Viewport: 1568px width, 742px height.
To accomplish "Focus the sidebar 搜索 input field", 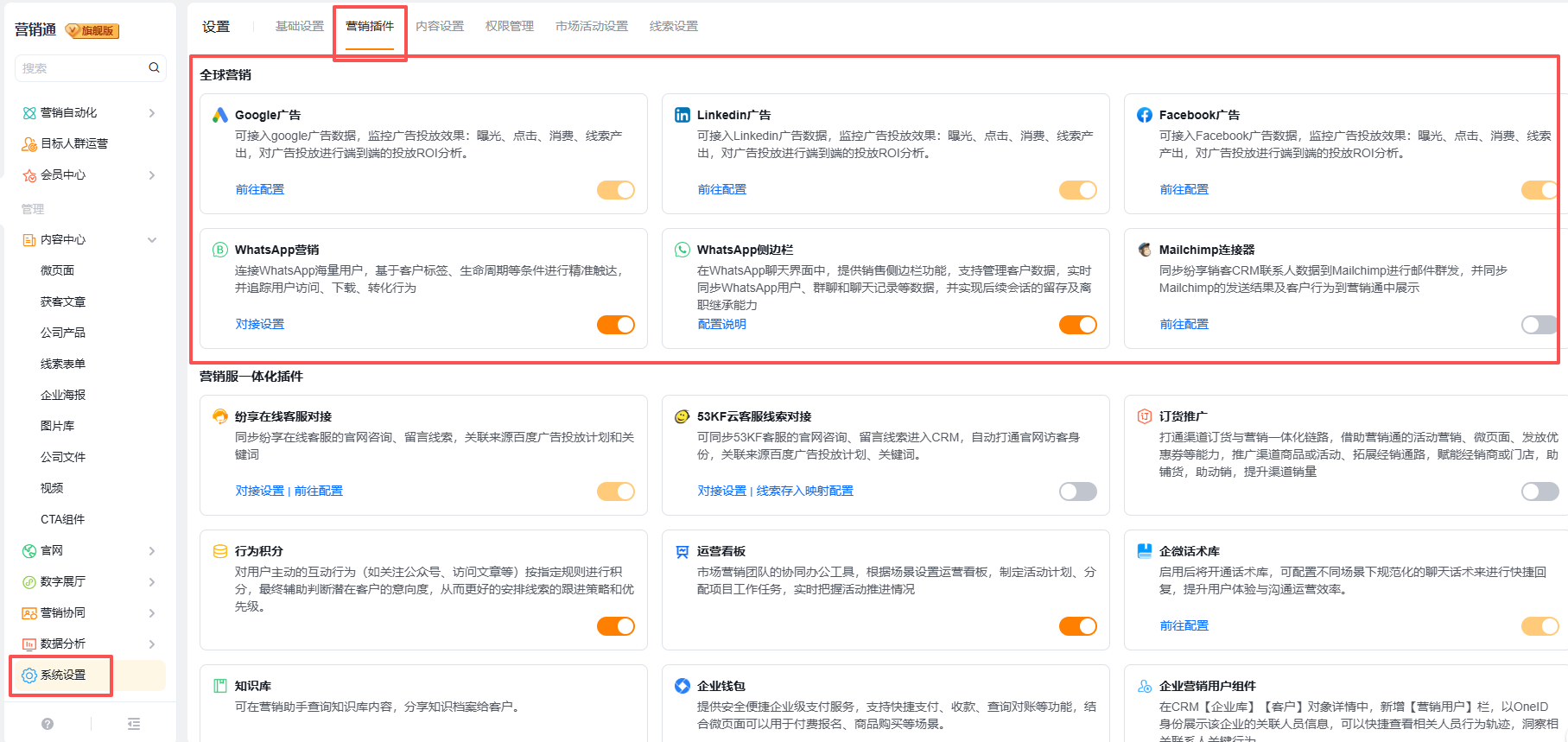I will [x=90, y=68].
